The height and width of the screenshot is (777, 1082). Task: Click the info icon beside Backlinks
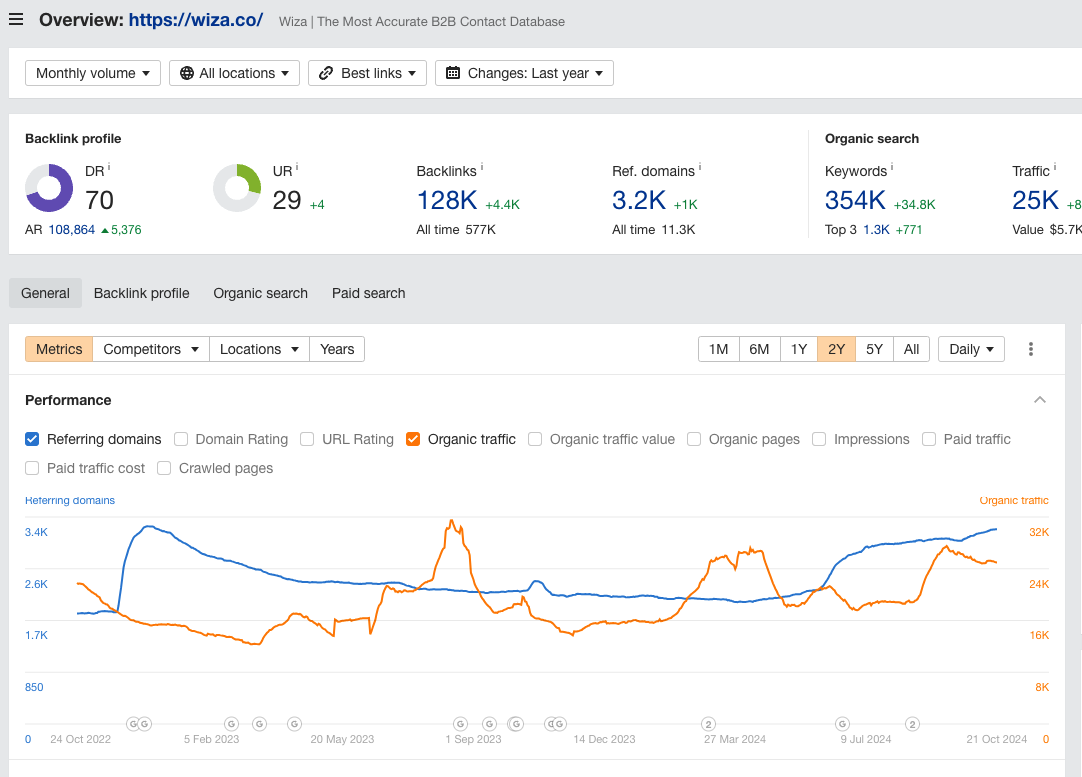pyautogui.click(x=482, y=167)
